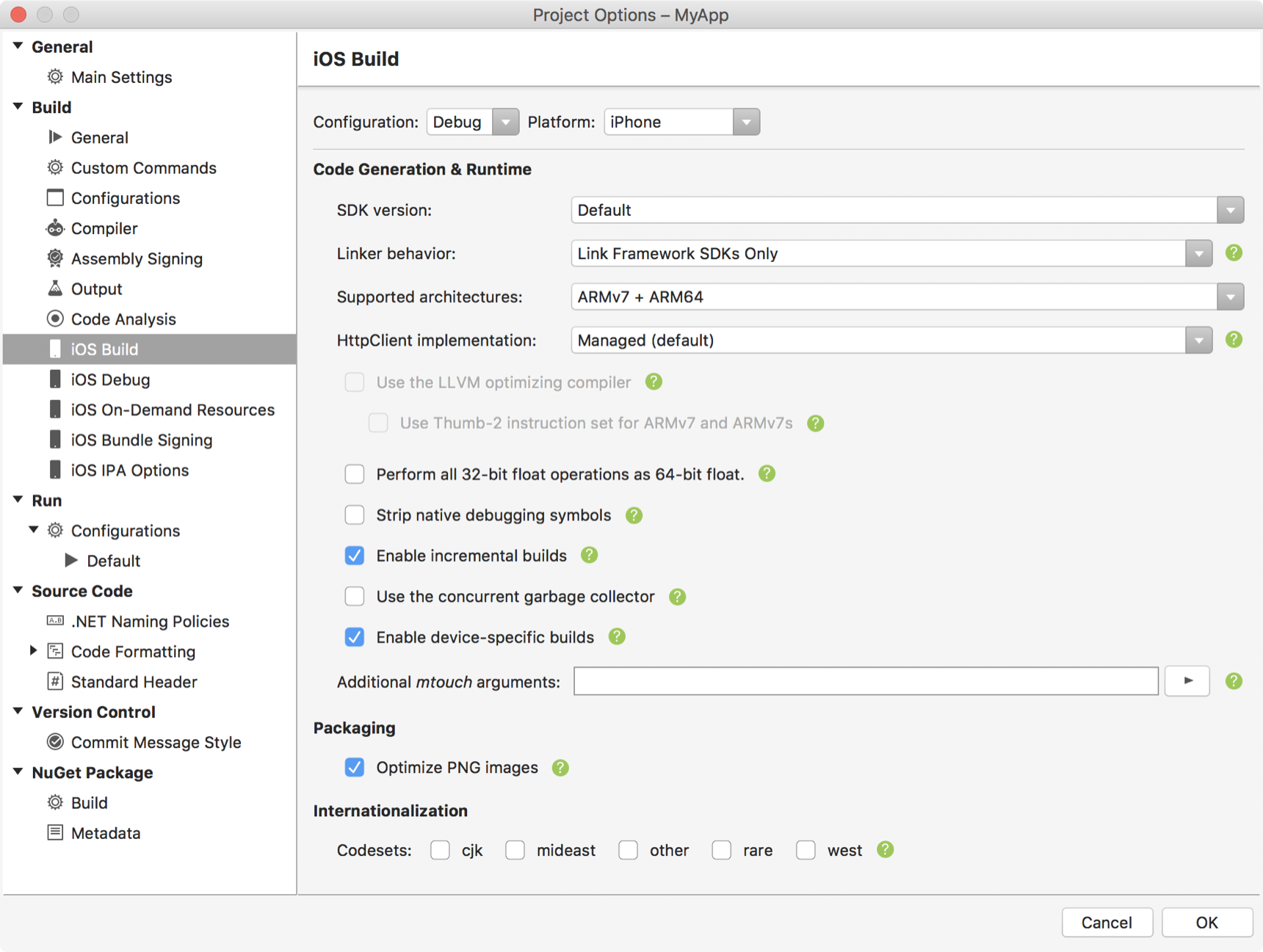Click the Custom Commands gear icon
The image size is (1263, 952).
pyautogui.click(x=55, y=167)
